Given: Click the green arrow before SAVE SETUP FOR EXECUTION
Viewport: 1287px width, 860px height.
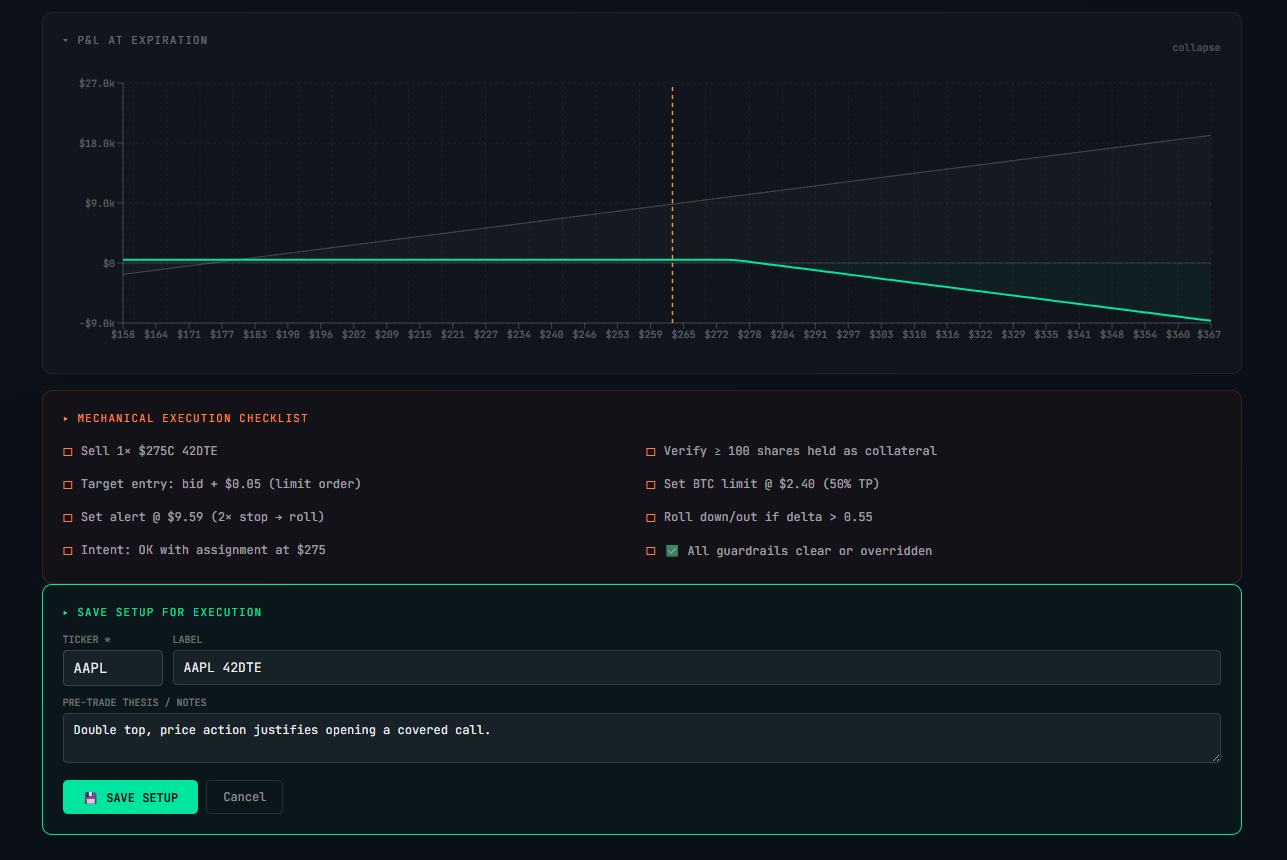Looking at the screenshot, I should coord(66,611).
